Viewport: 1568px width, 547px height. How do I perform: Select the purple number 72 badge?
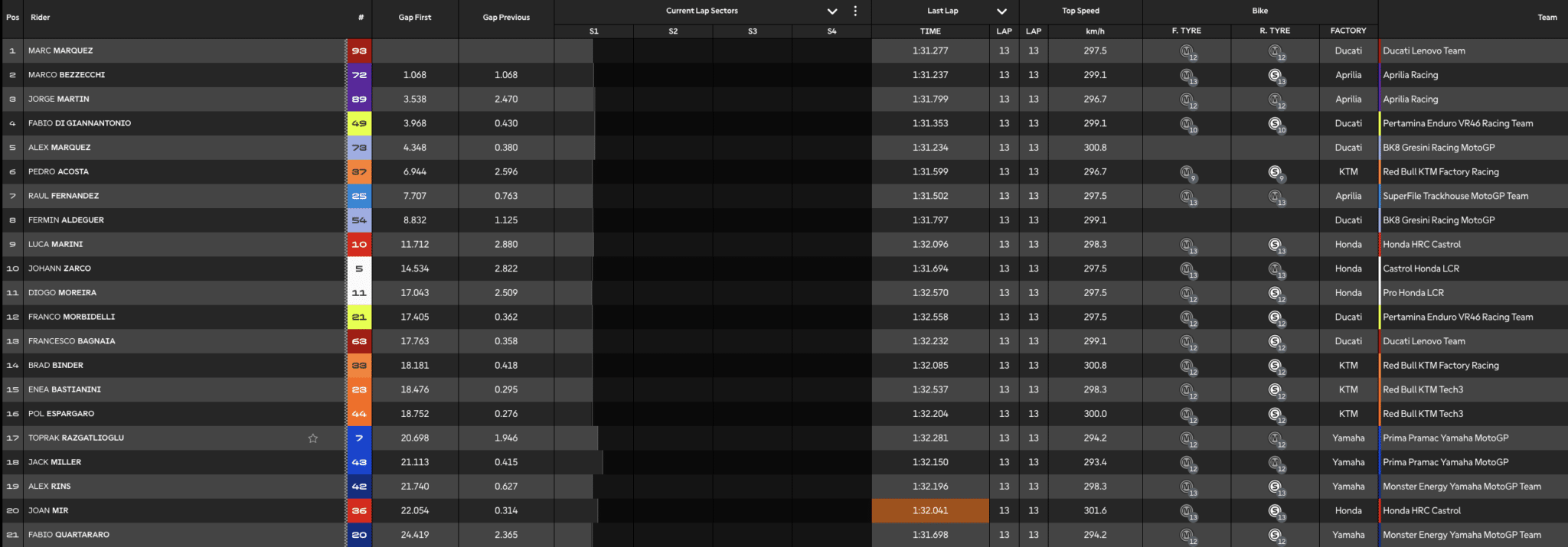pos(359,75)
